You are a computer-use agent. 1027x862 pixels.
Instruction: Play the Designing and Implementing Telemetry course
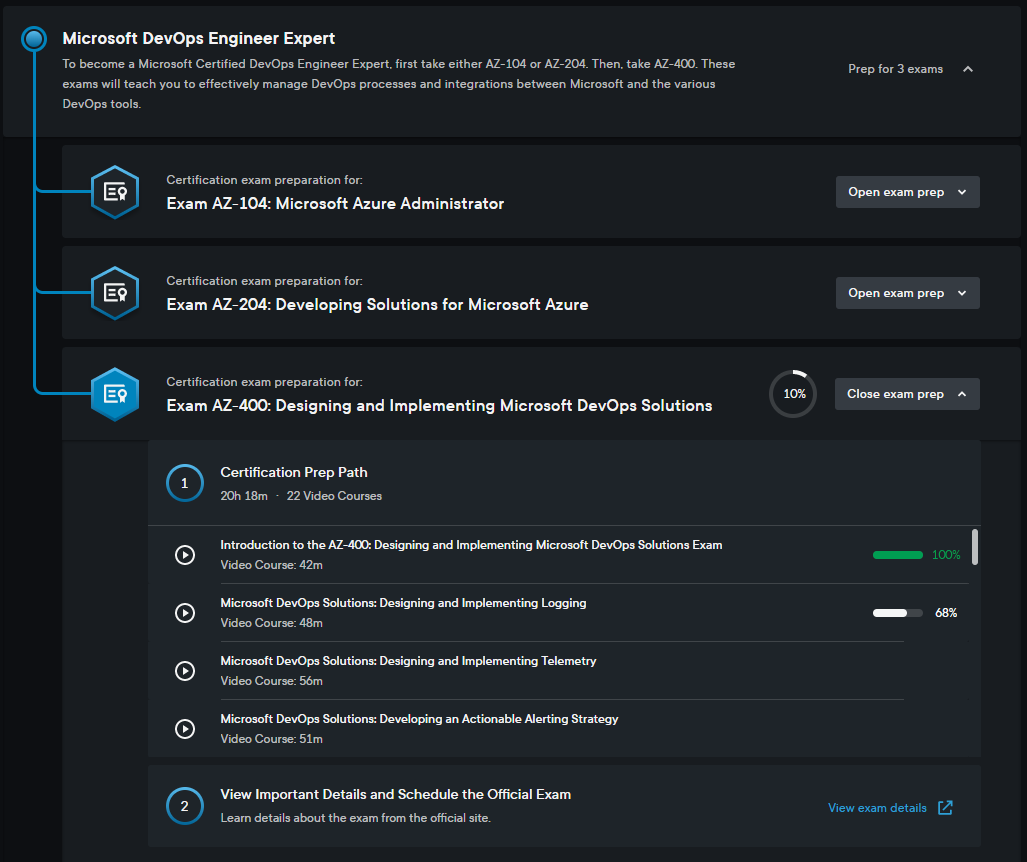185,671
